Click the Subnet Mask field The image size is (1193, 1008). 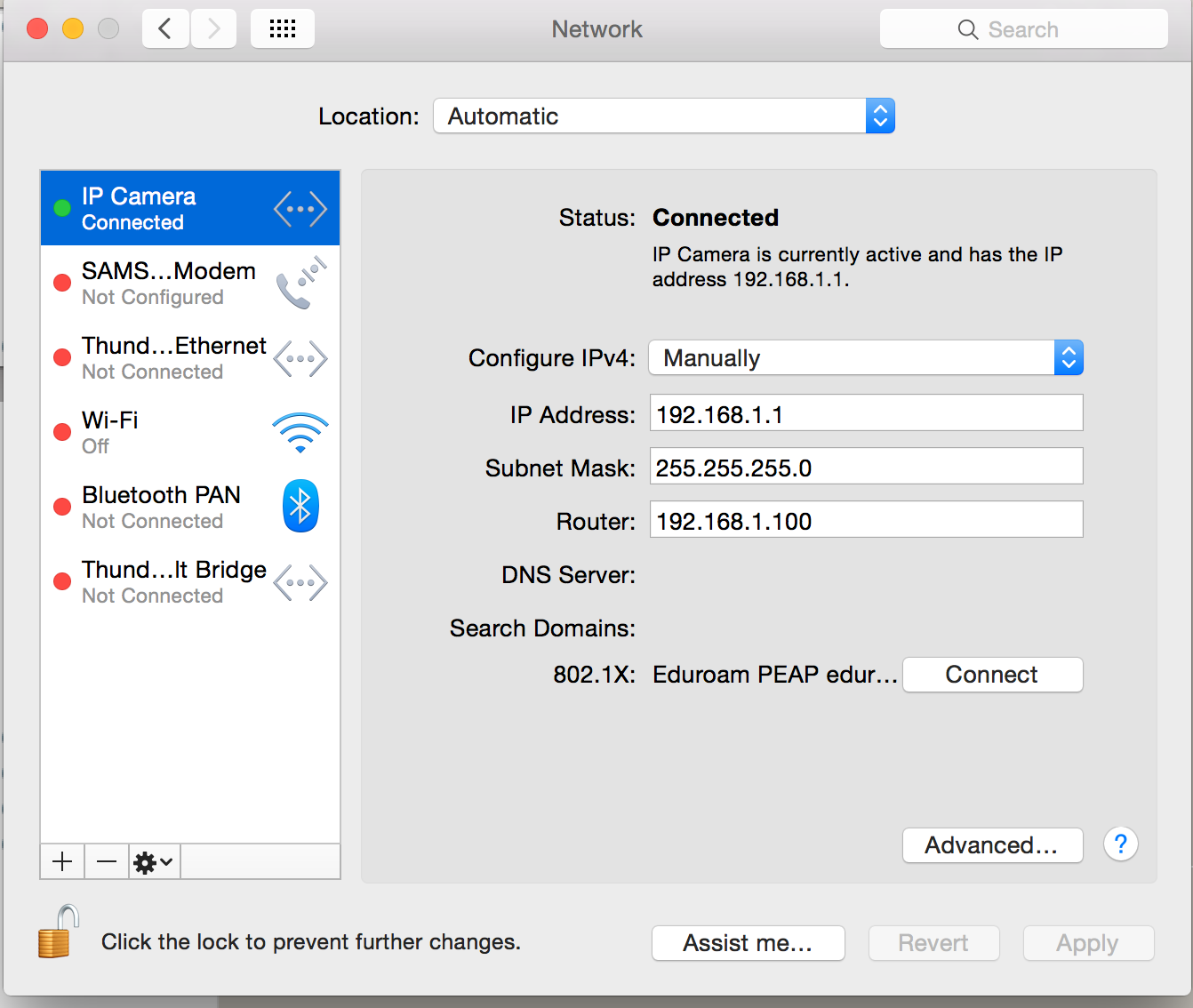click(865, 467)
